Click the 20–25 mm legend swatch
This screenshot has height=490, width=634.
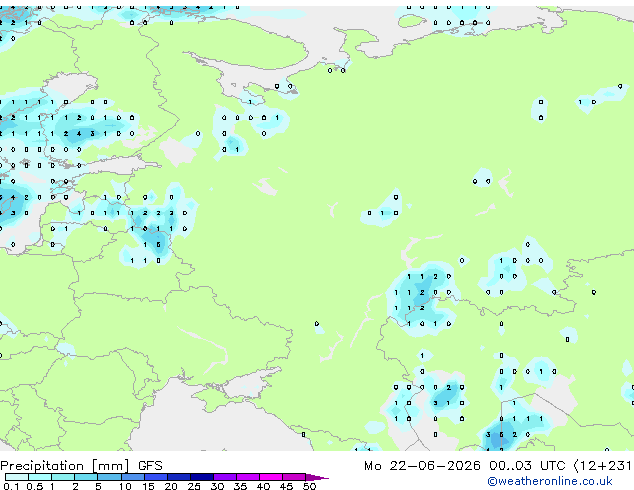[x=179, y=477]
